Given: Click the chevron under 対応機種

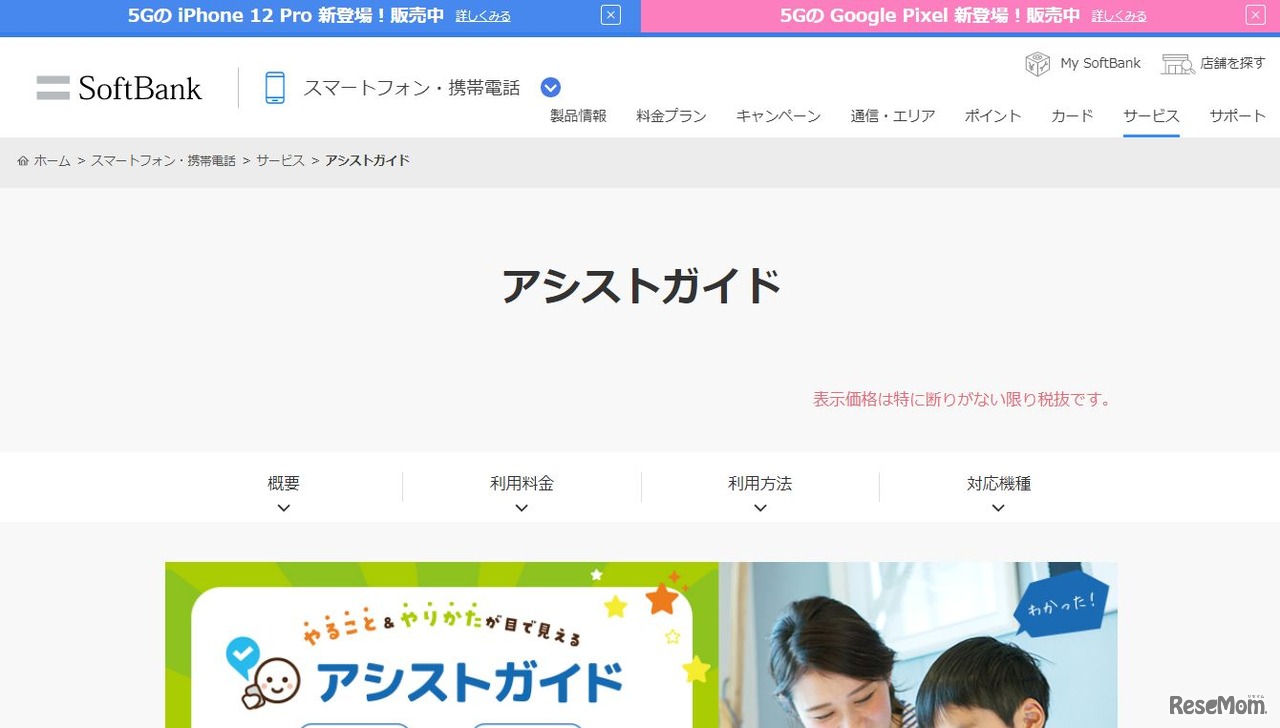Looking at the screenshot, I should (x=998, y=508).
